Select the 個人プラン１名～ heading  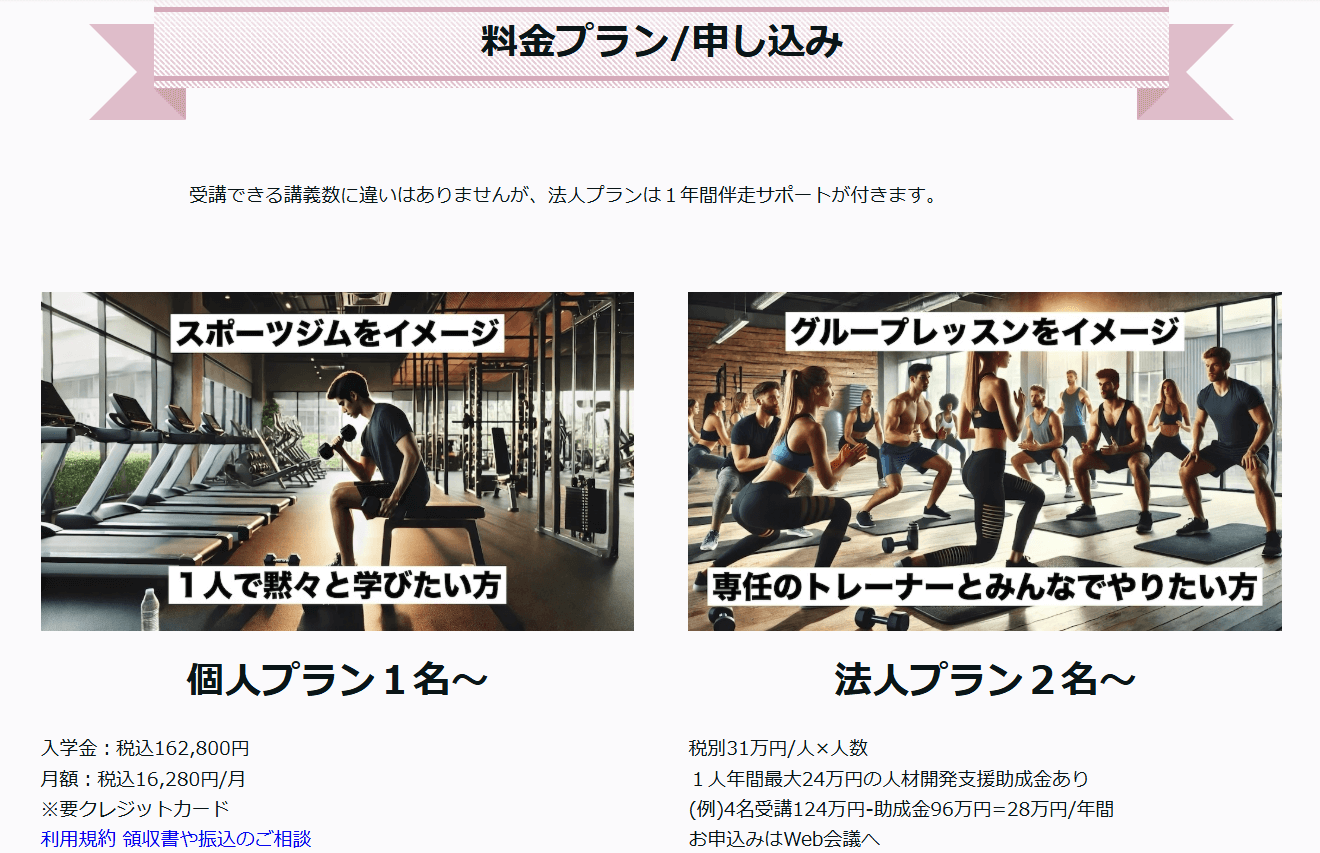337,680
